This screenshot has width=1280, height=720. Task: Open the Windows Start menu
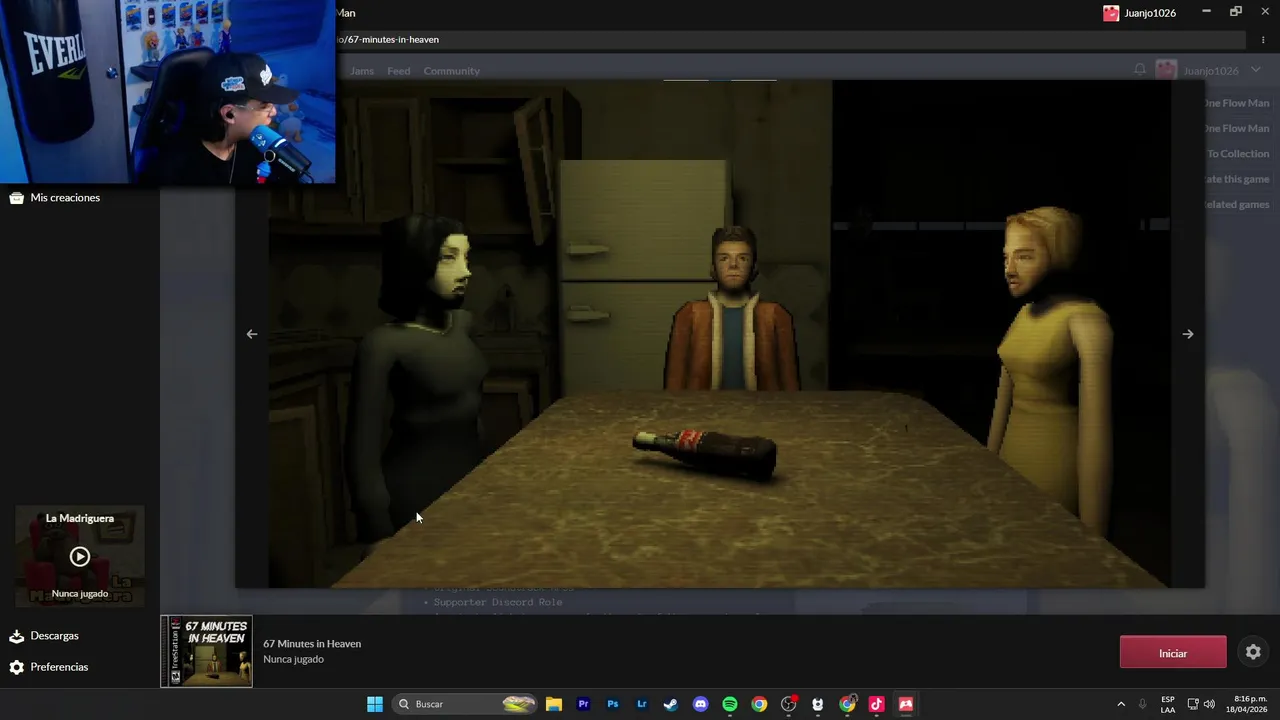tap(375, 704)
